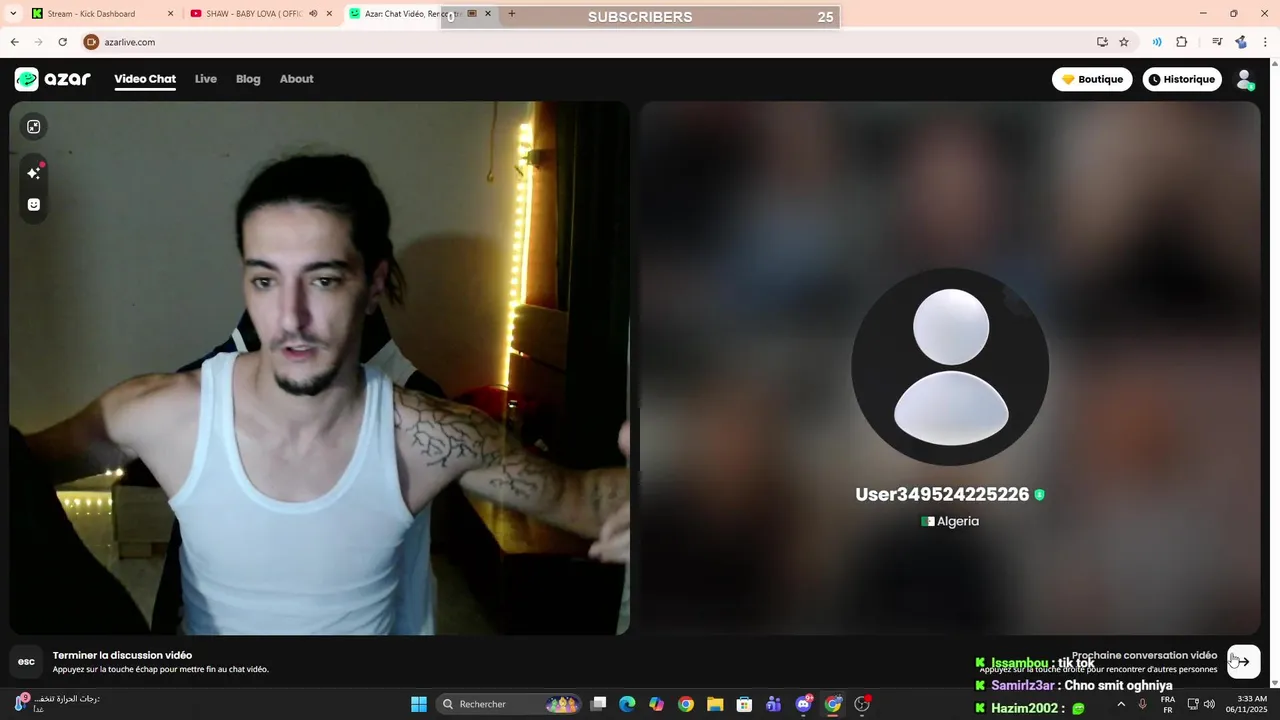1280x720 pixels.
Task: Click the esc key button to end chat
Action: [26, 661]
